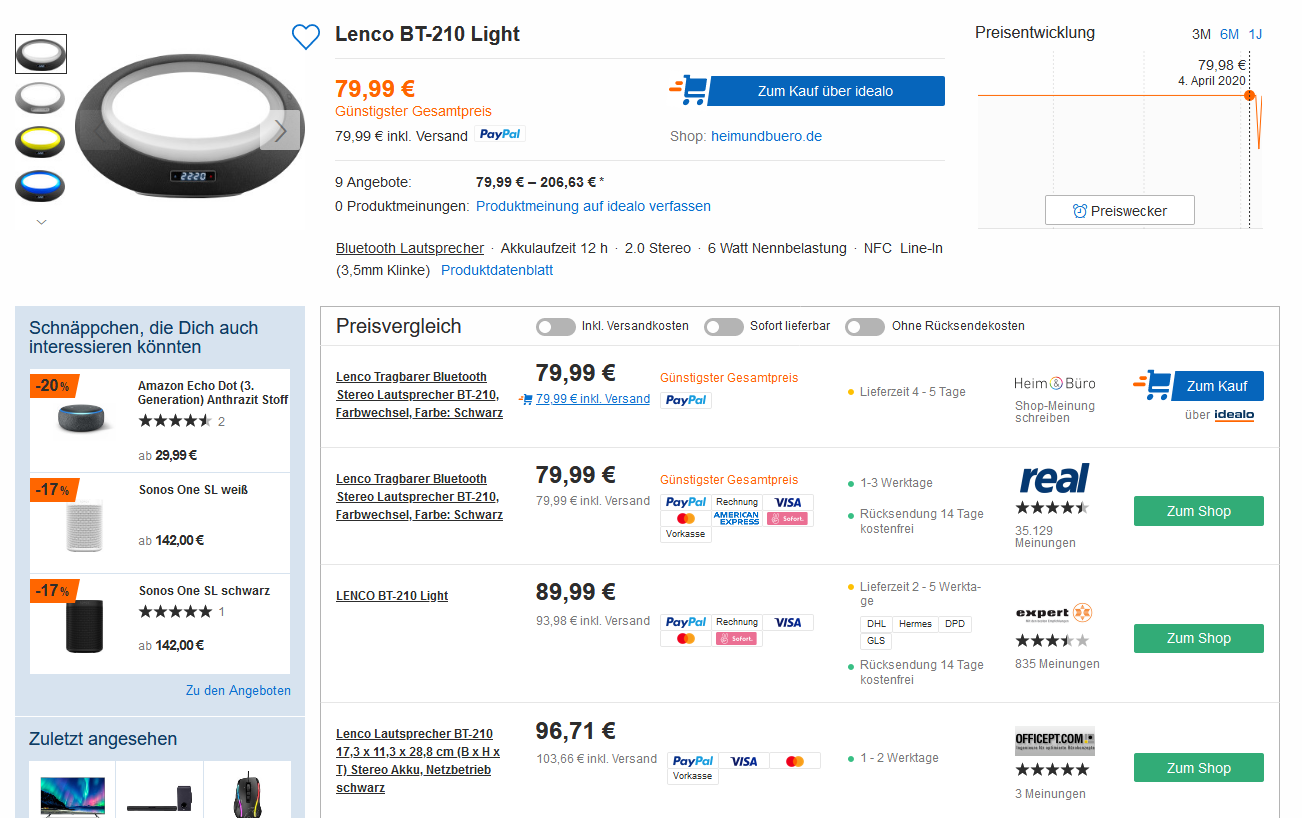Switch price chart to 3M range
This screenshot has height=818, width=1302.
click(x=1201, y=34)
